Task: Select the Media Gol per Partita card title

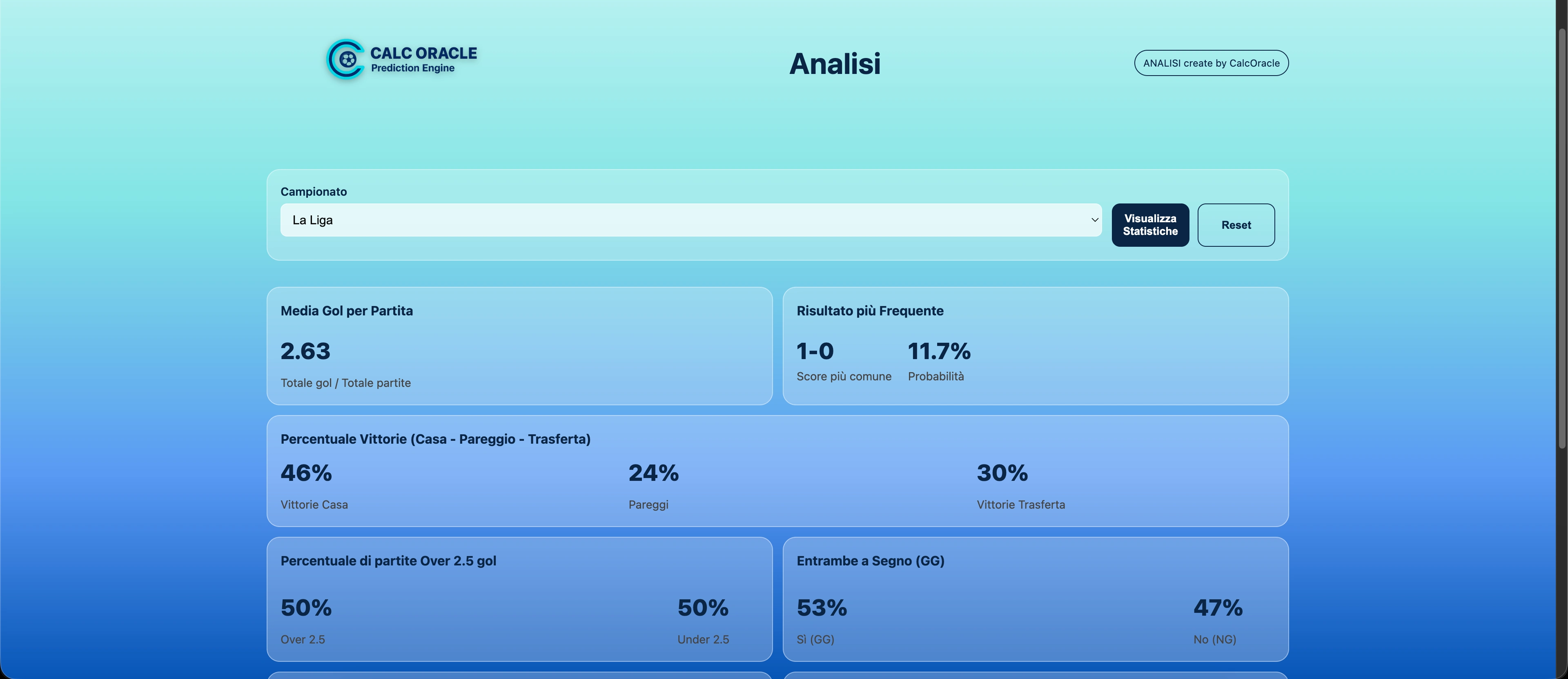Action: [346, 310]
